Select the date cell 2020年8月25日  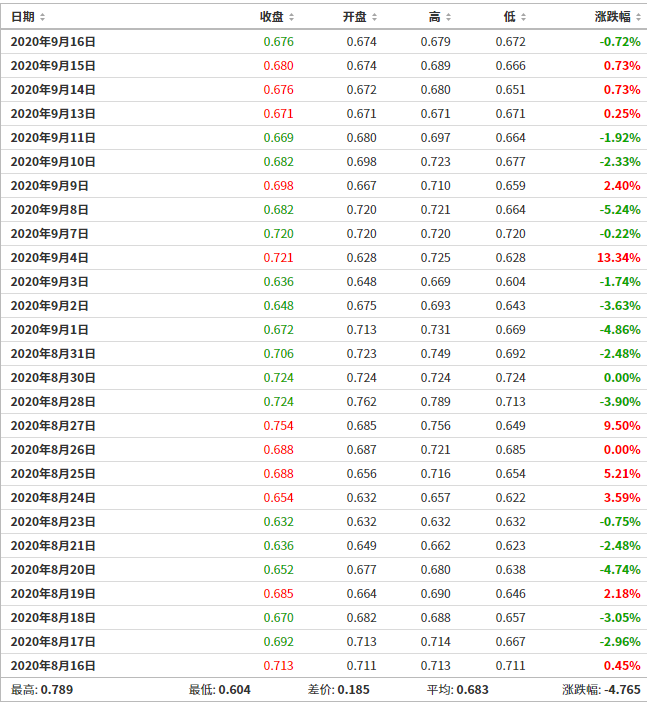tap(53, 474)
